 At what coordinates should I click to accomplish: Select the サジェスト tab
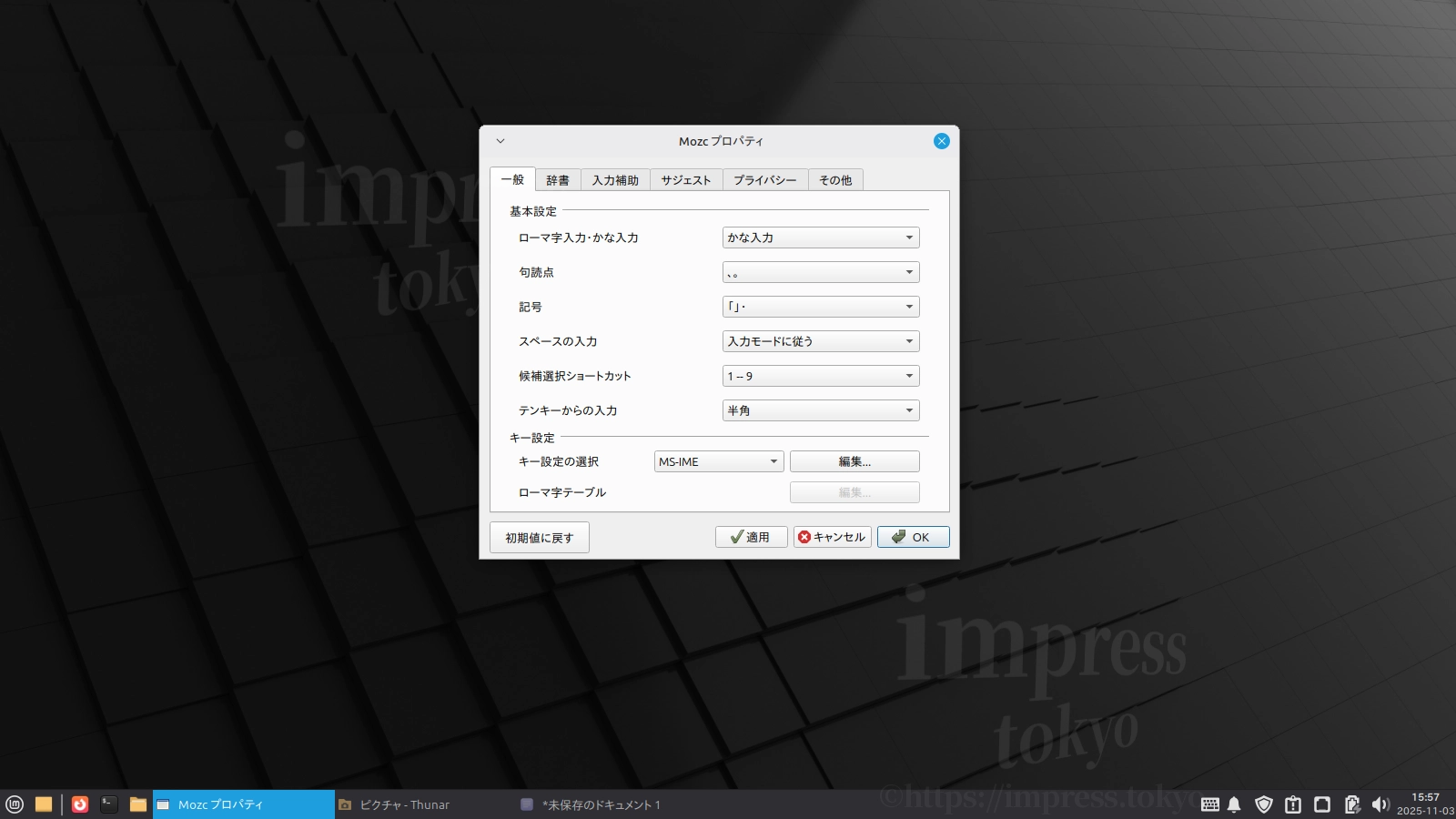pyautogui.click(x=686, y=180)
